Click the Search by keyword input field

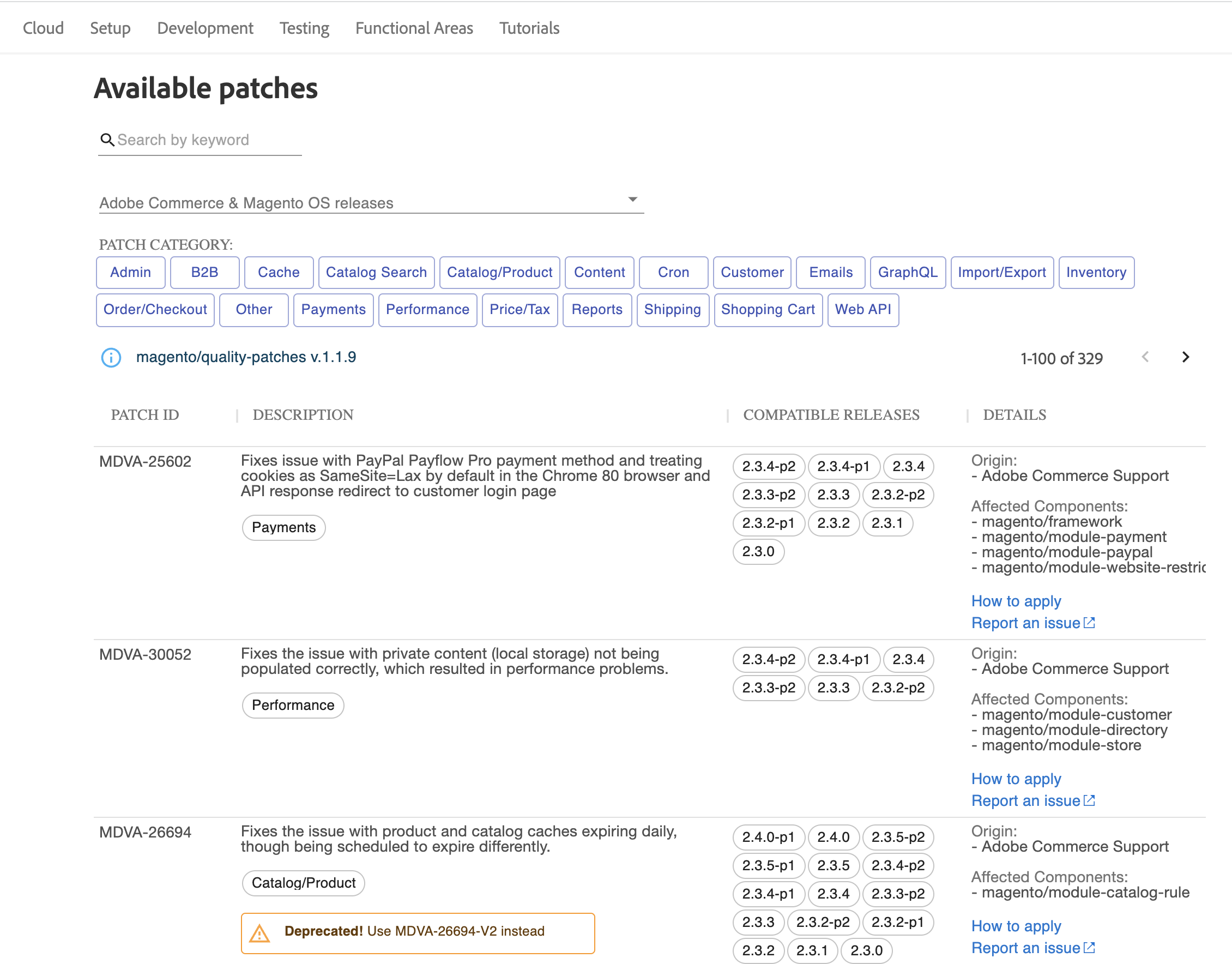[x=197, y=140]
